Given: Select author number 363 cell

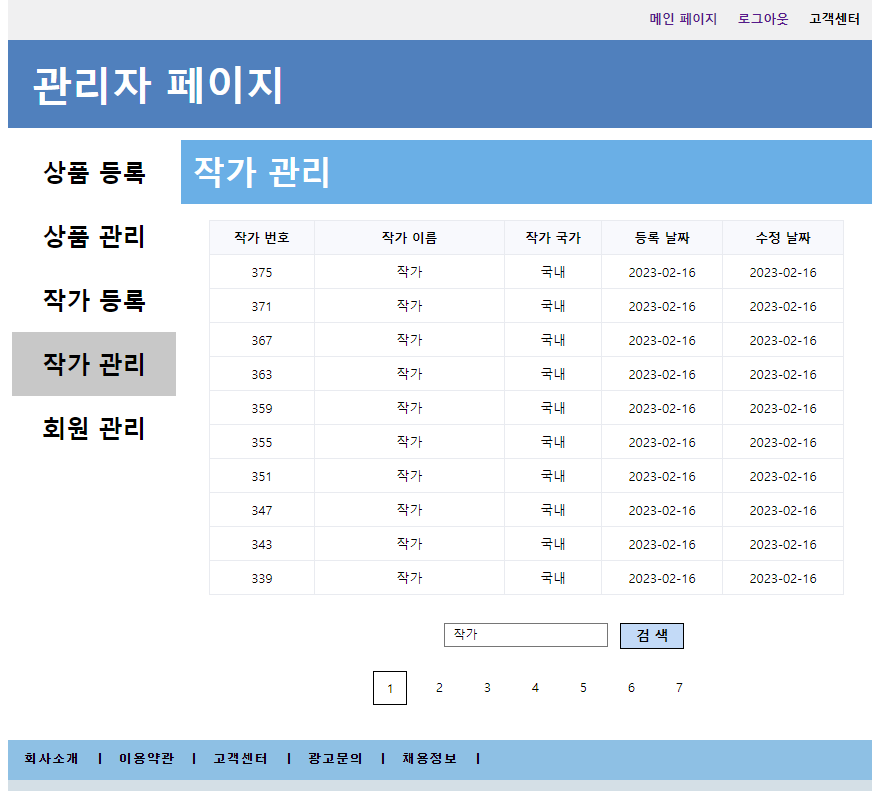Looking at the screenshot, I should coord(262,374).
